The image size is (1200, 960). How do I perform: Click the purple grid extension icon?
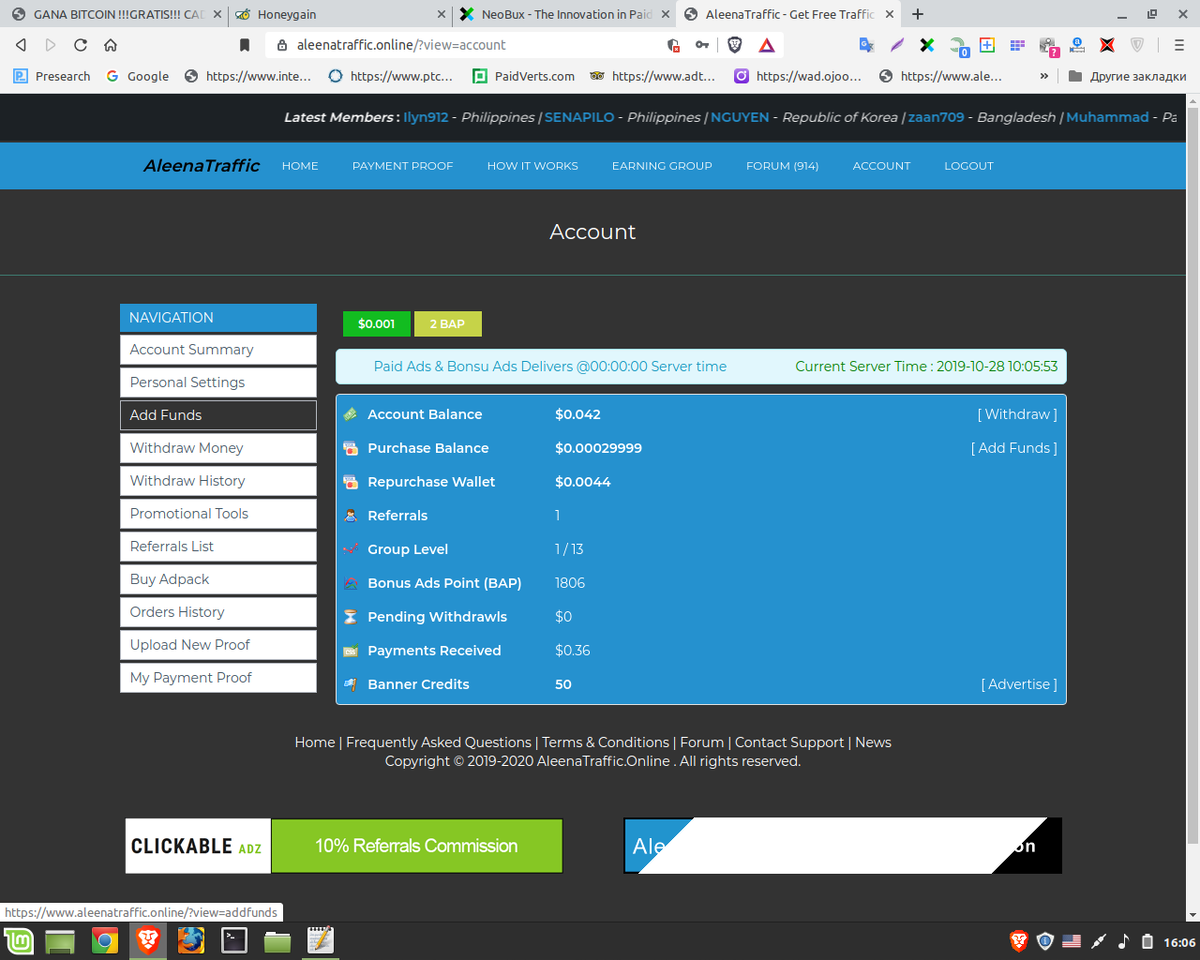1018,45
